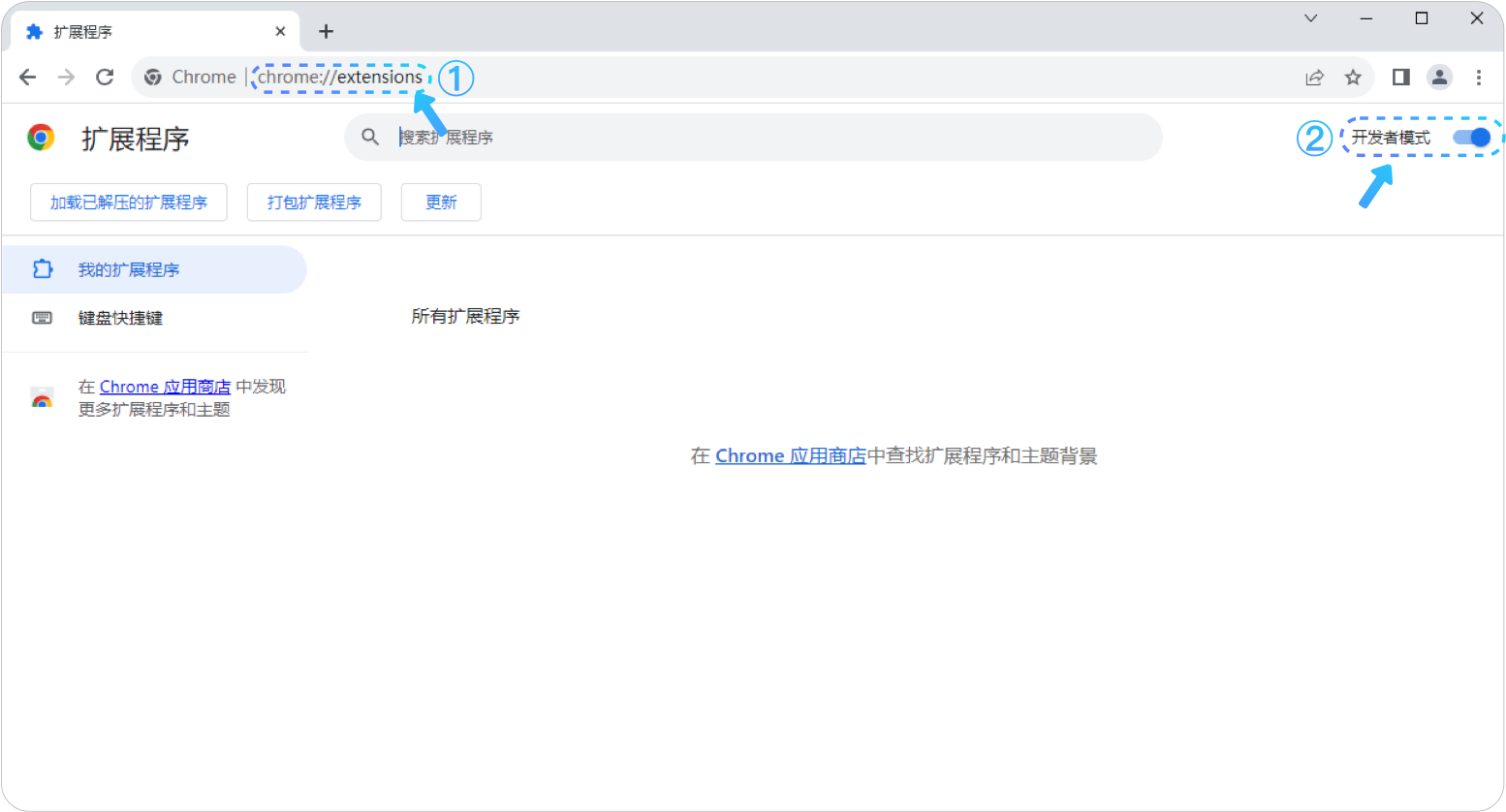Bookmark this page with the star icon
Image resolution: width=1506 pixels, height=812 pixels.
point(1353,78)
